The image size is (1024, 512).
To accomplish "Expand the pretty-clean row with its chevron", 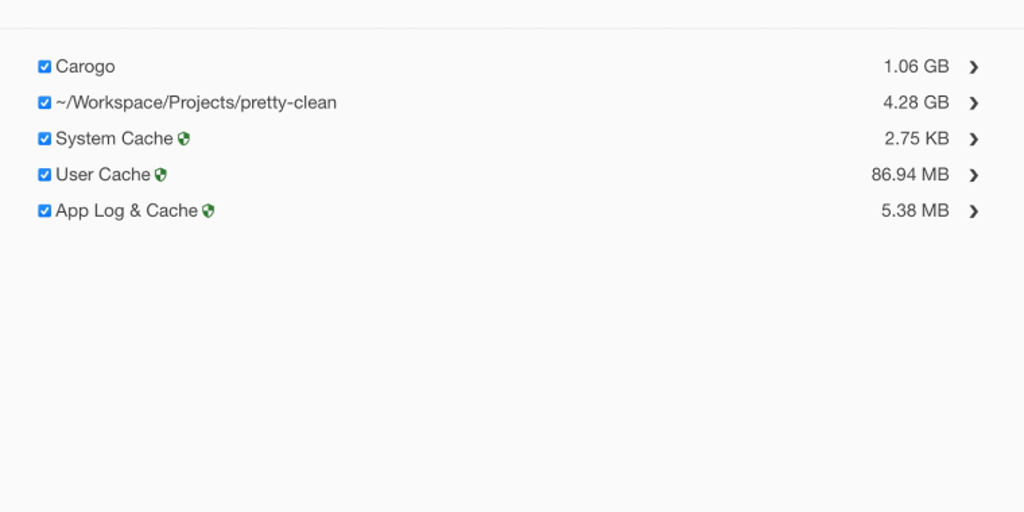I will pyautogui.click(x=974, y=103).
